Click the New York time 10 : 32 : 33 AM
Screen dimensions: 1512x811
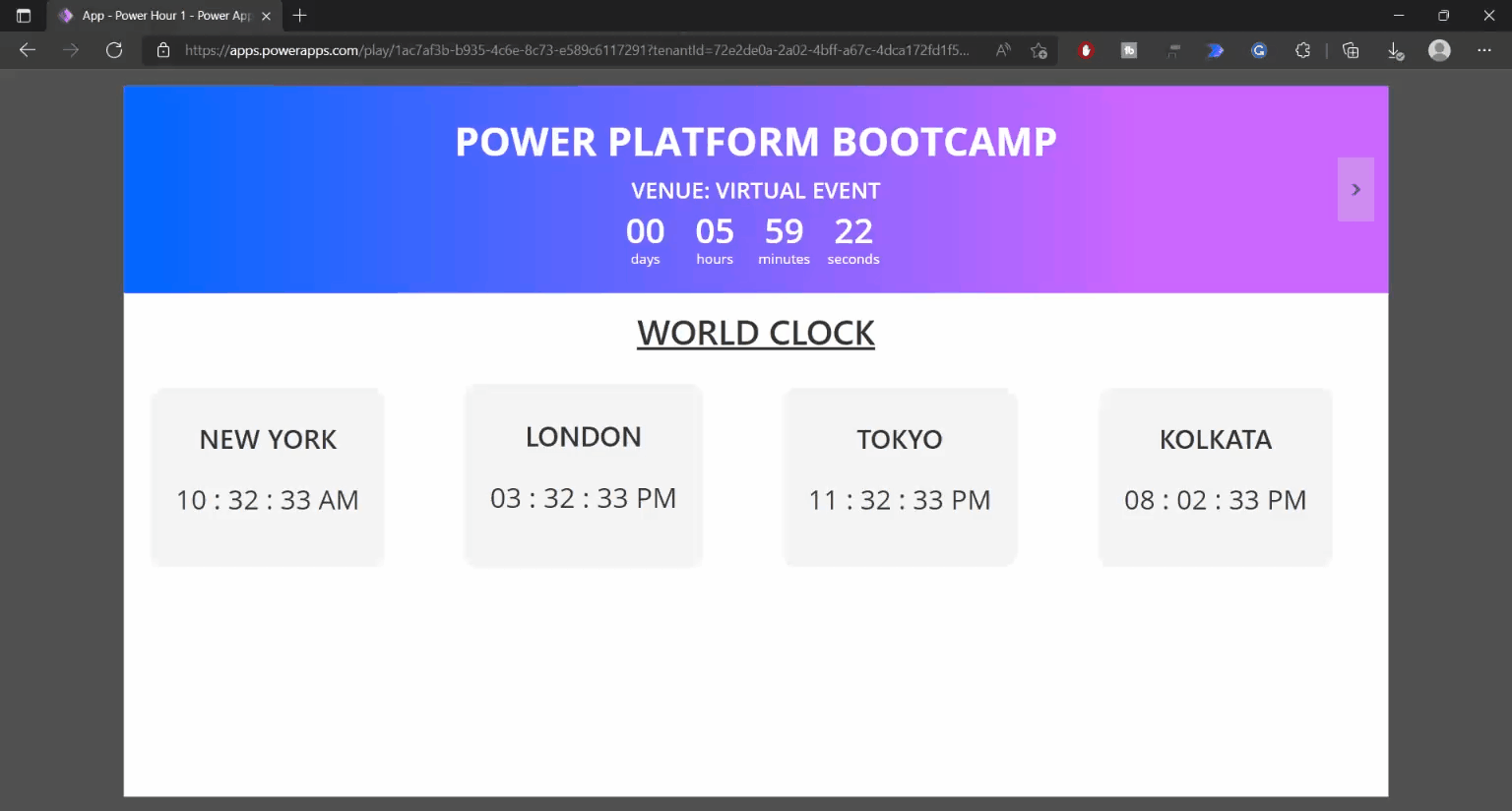268,500
